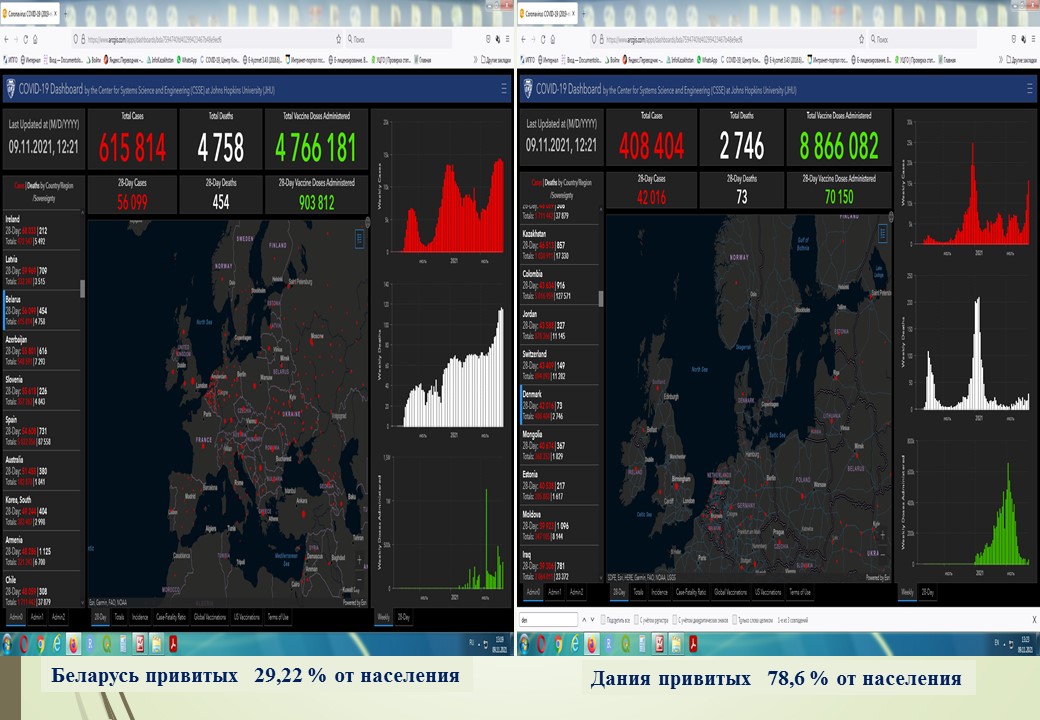Open the dashboard menu icon in the left blue header
1040x720 pixels.
tap(504, 88)
